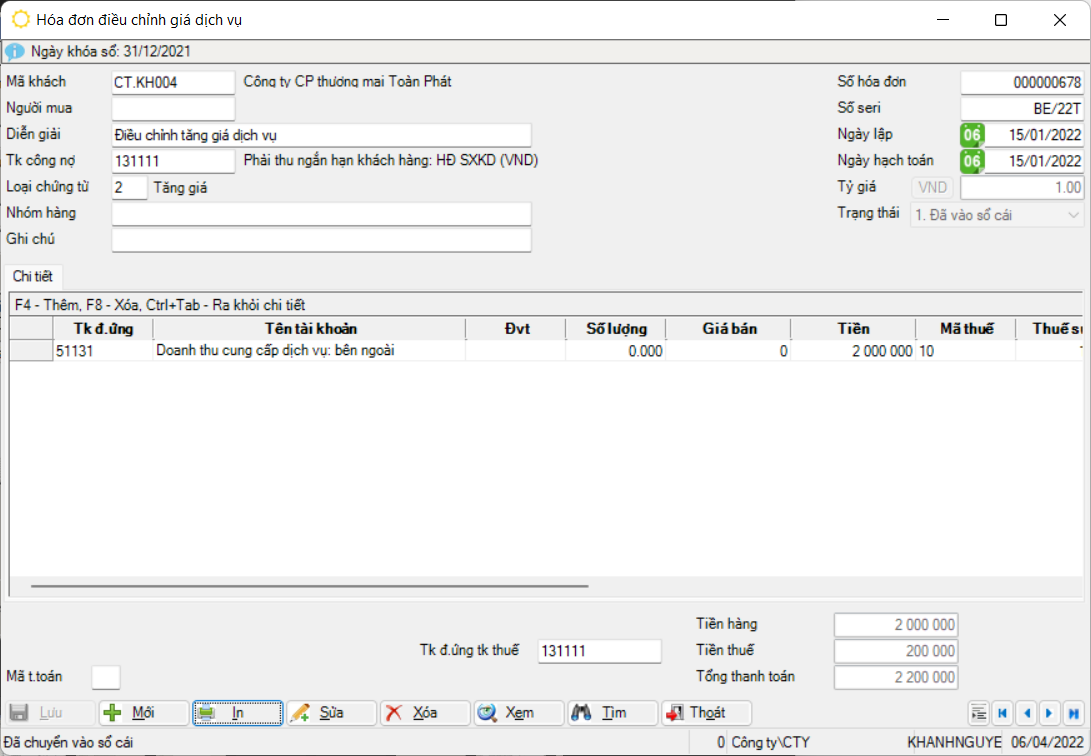Go to the first record

point(1002,713)
